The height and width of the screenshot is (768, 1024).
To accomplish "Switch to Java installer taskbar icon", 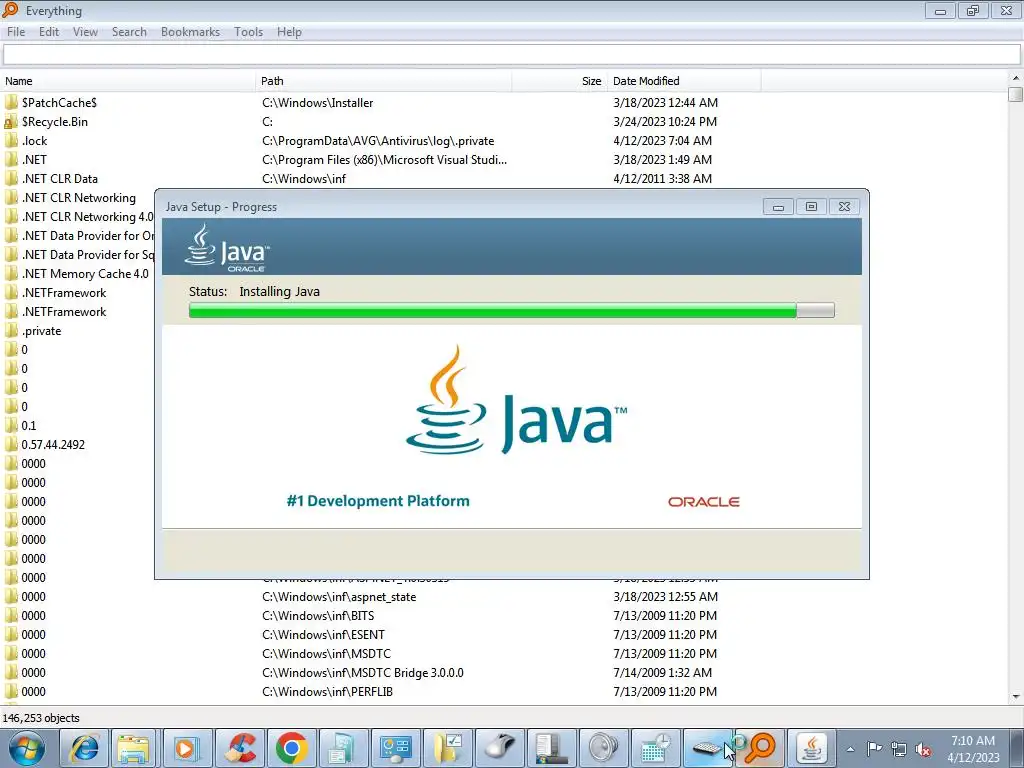I will tap(811, 748).
